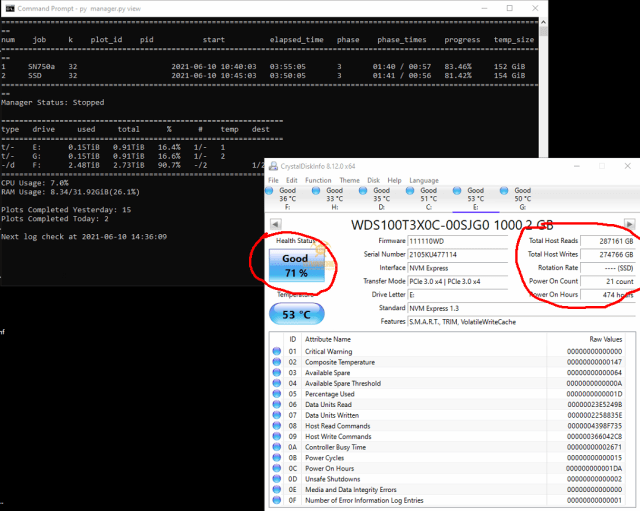
Task: Click the status dot for Available Spare Threshold
Action: tap(277, 383)
